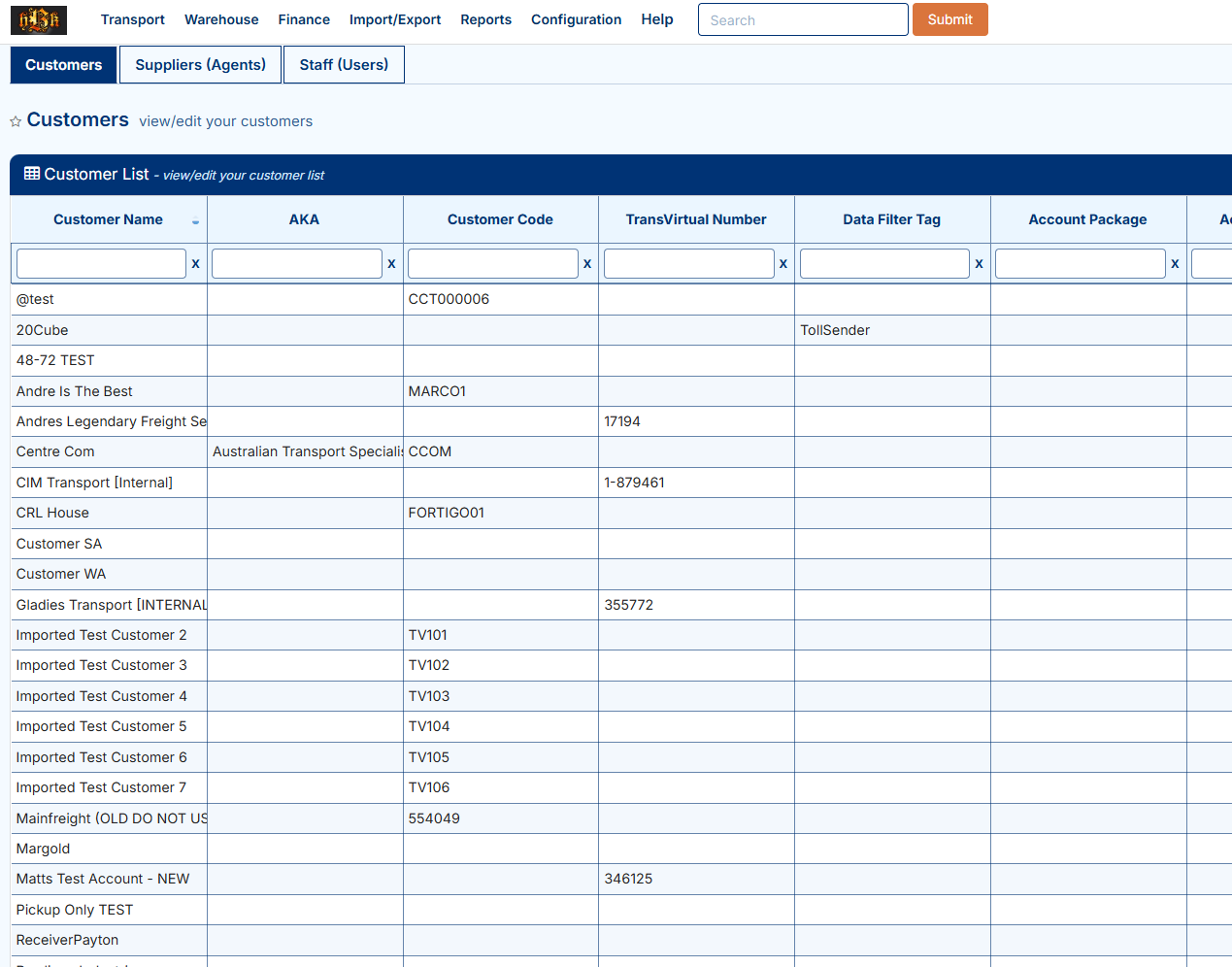Clear the AKA filter with x

(391, 263)
